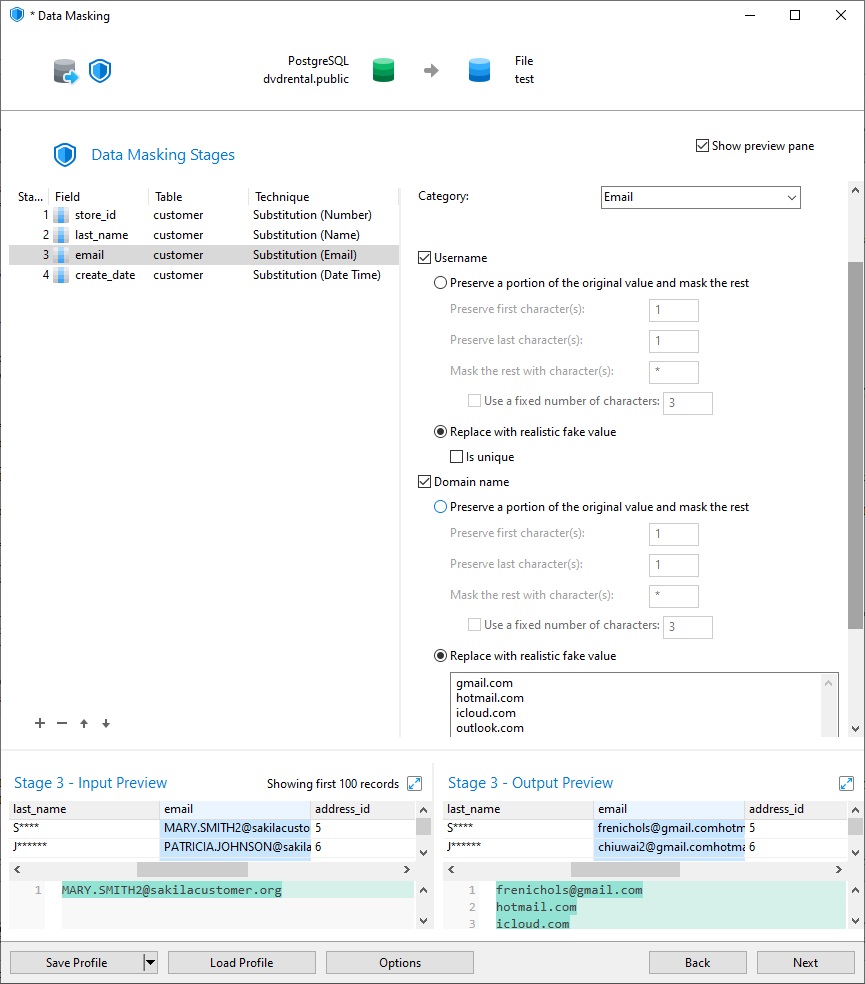Screen dimensions: 865x984
Task: Open the Options button
Action: 400,962
